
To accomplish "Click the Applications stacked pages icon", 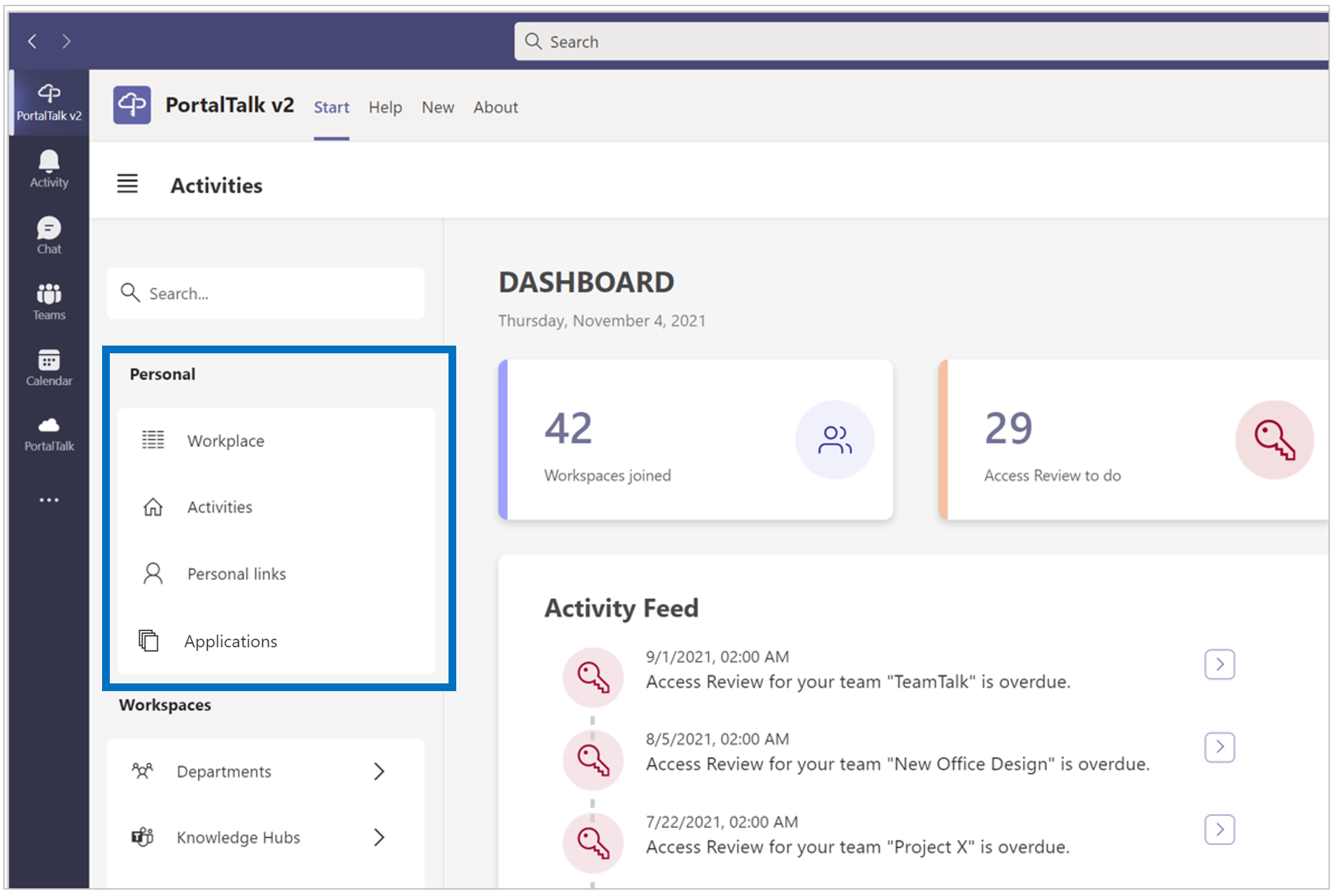I will click(148, 641).
